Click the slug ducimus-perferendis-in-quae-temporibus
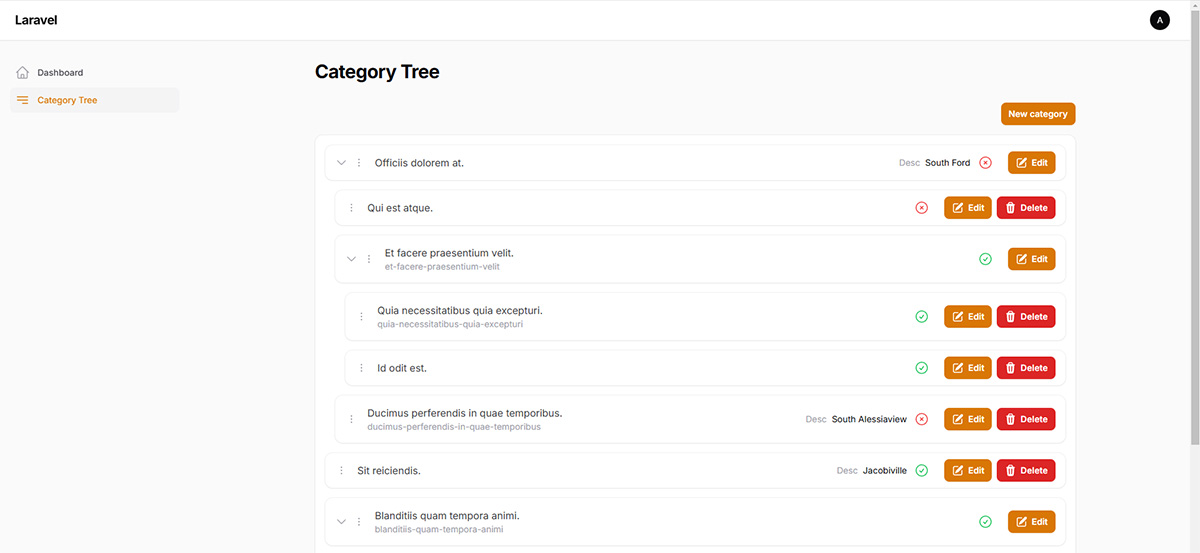 click(454, 427)
